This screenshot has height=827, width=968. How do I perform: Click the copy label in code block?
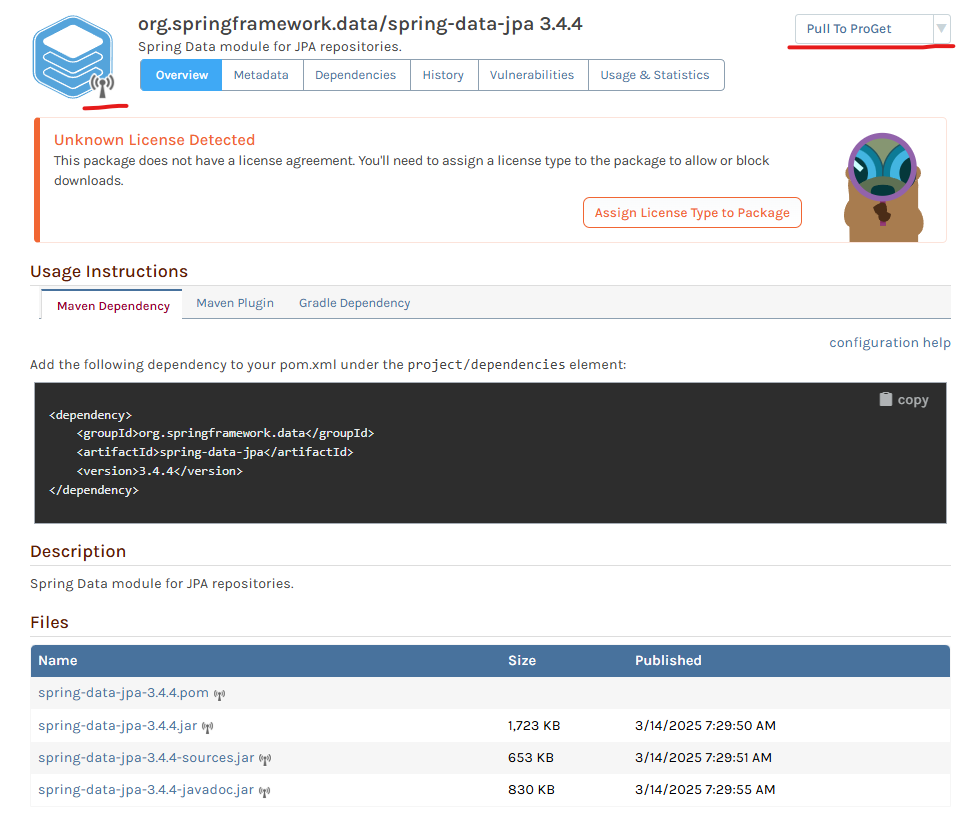pyautogui.click(x=912, y=400)
